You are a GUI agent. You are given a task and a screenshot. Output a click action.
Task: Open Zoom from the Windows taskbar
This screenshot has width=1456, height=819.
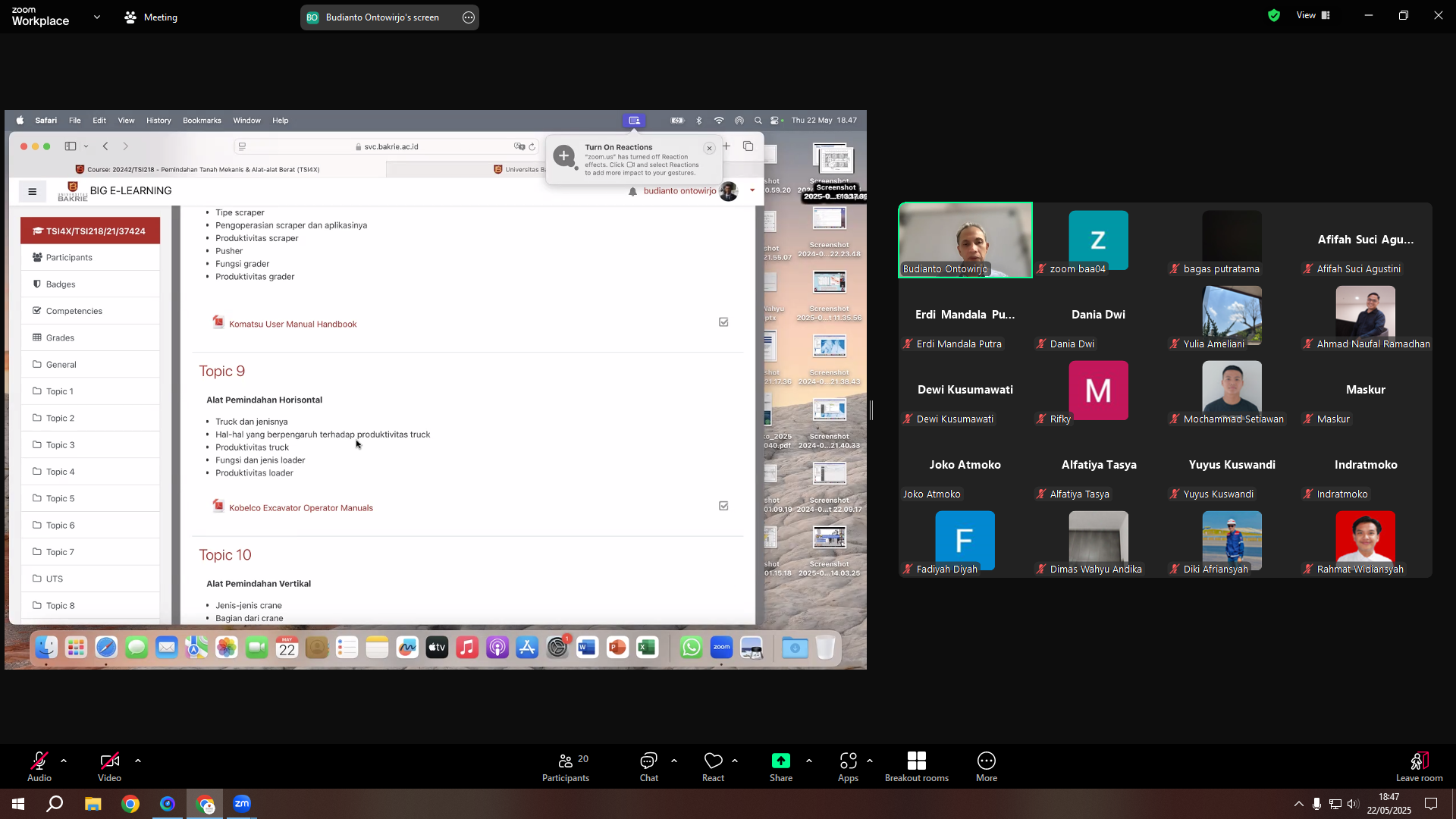[242, 804]
